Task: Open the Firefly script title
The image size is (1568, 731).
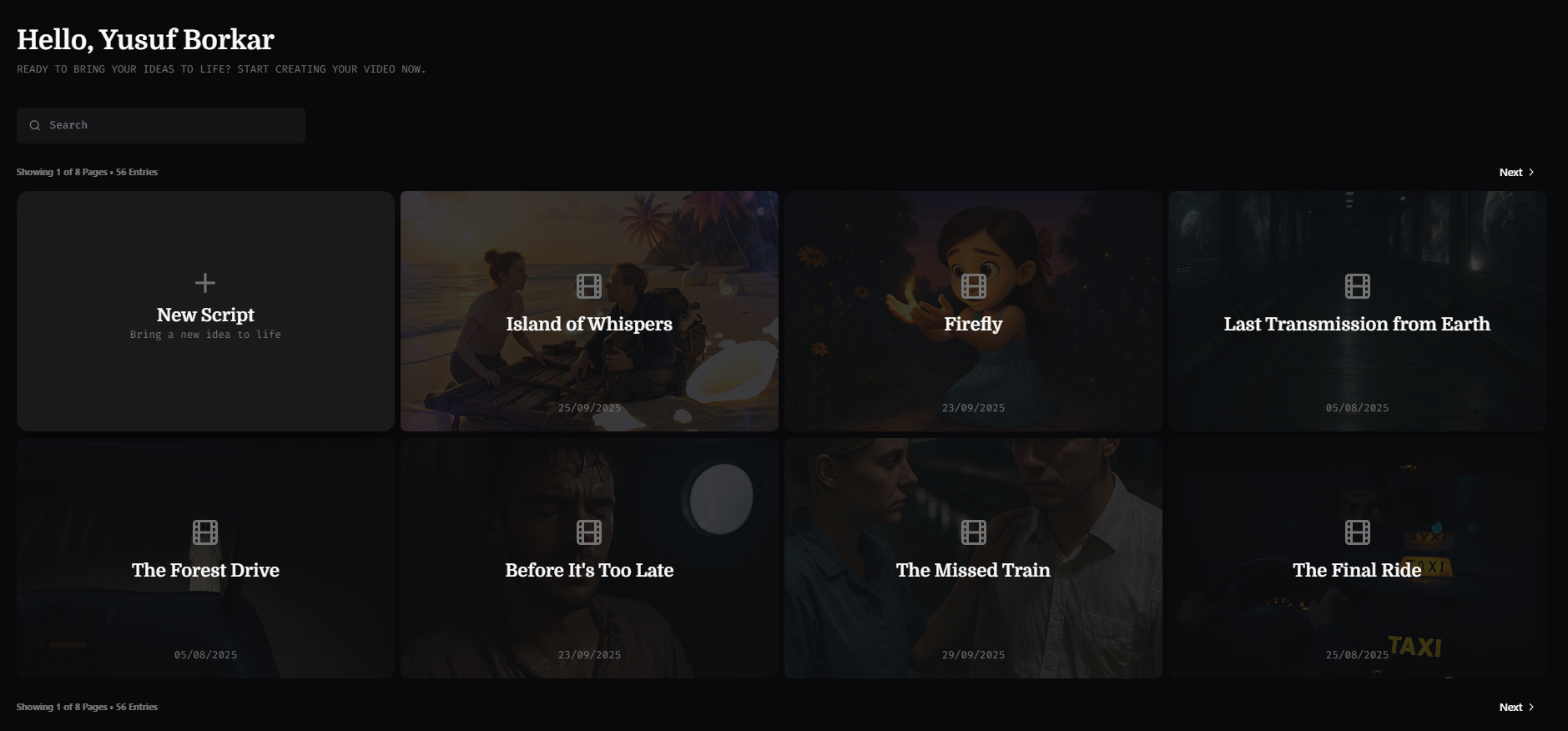Action: (973, 324)
